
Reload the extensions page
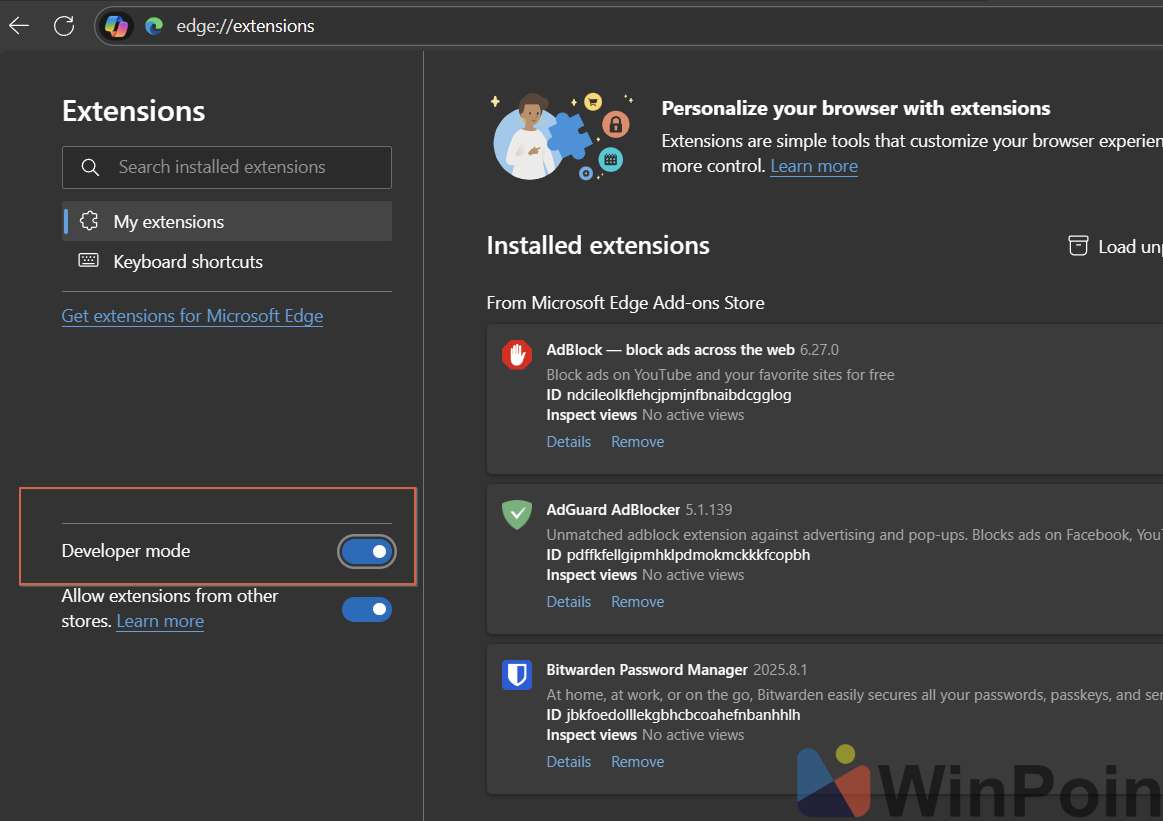[x=65, y=26]
